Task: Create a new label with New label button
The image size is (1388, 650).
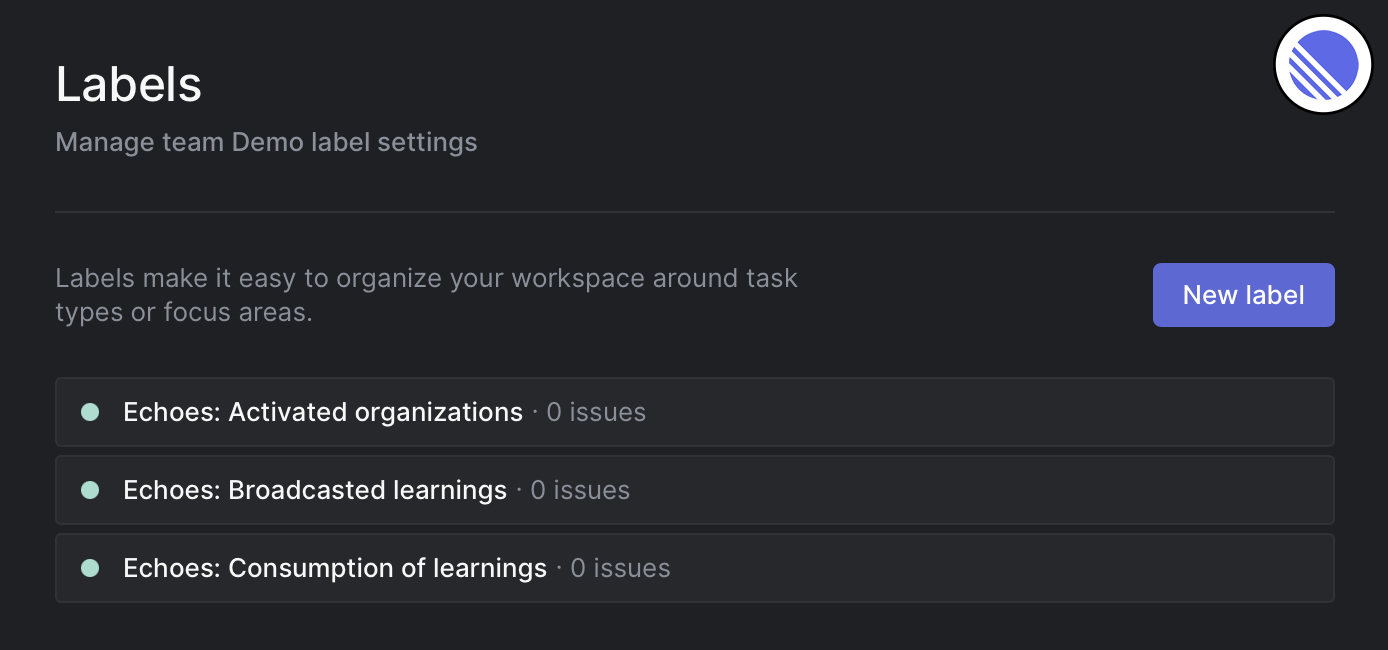Action: coord(1243,295)
